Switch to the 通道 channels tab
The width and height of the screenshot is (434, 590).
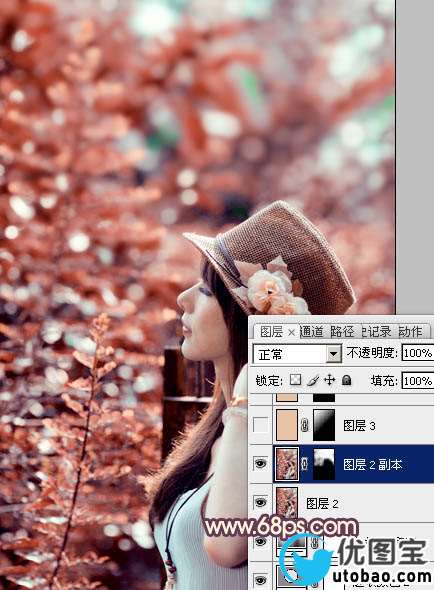coord(312,331)
